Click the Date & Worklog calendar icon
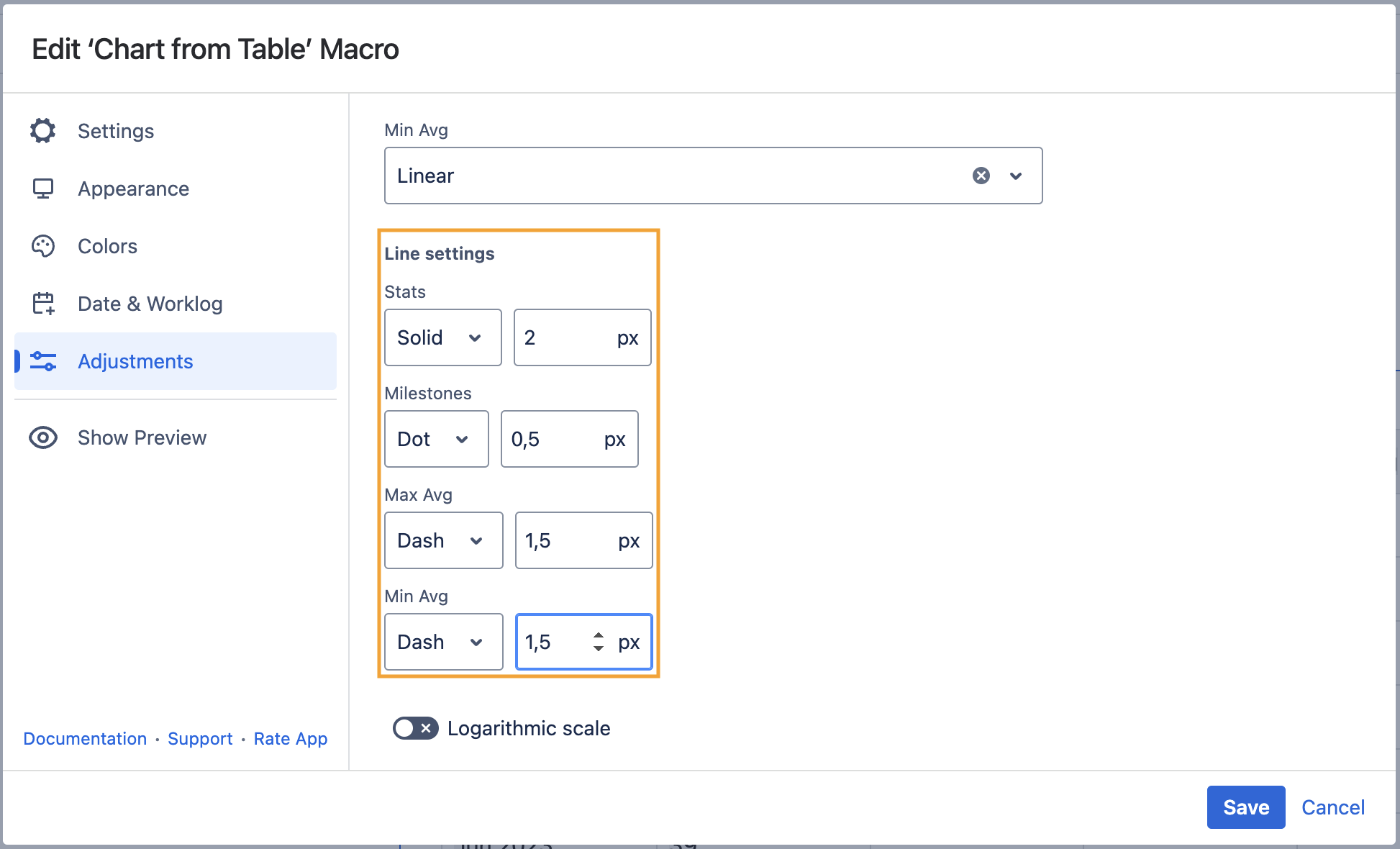The height and width of the screenshot is (849, 1400). click(43, 304)
